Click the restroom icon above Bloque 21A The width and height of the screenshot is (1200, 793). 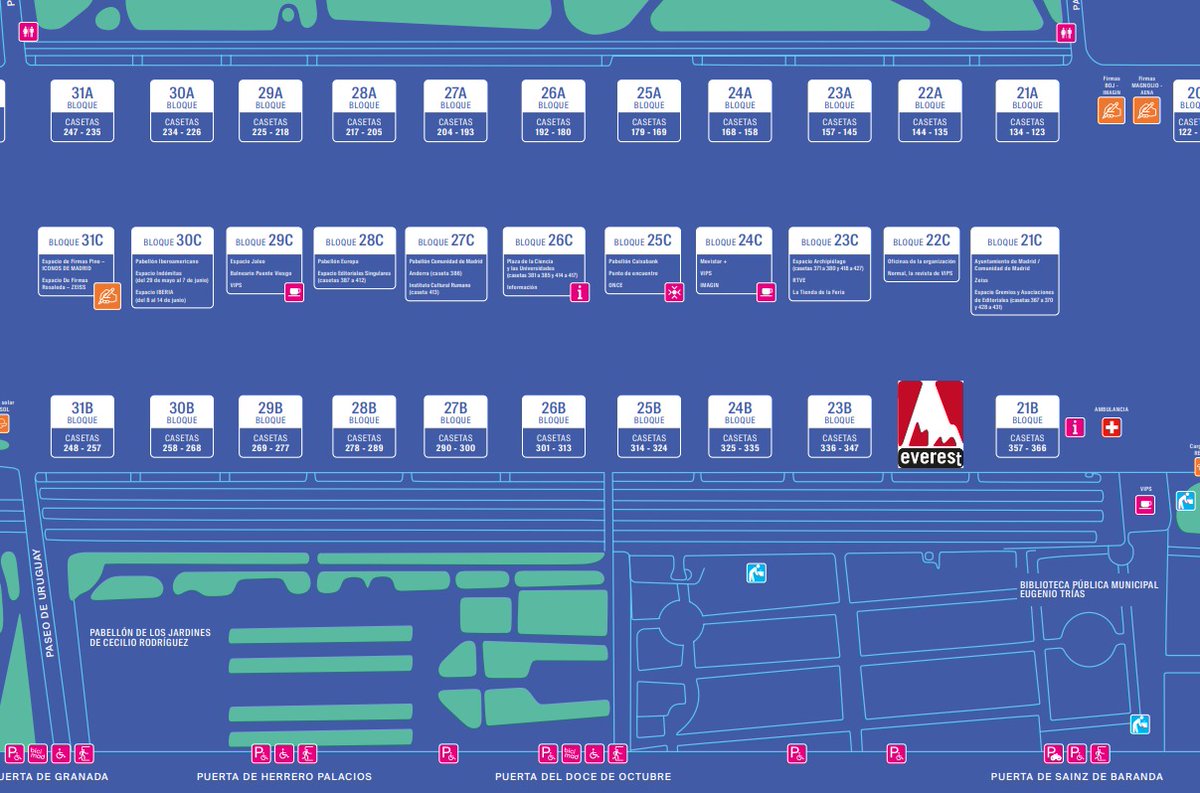tap(1067, 32)
